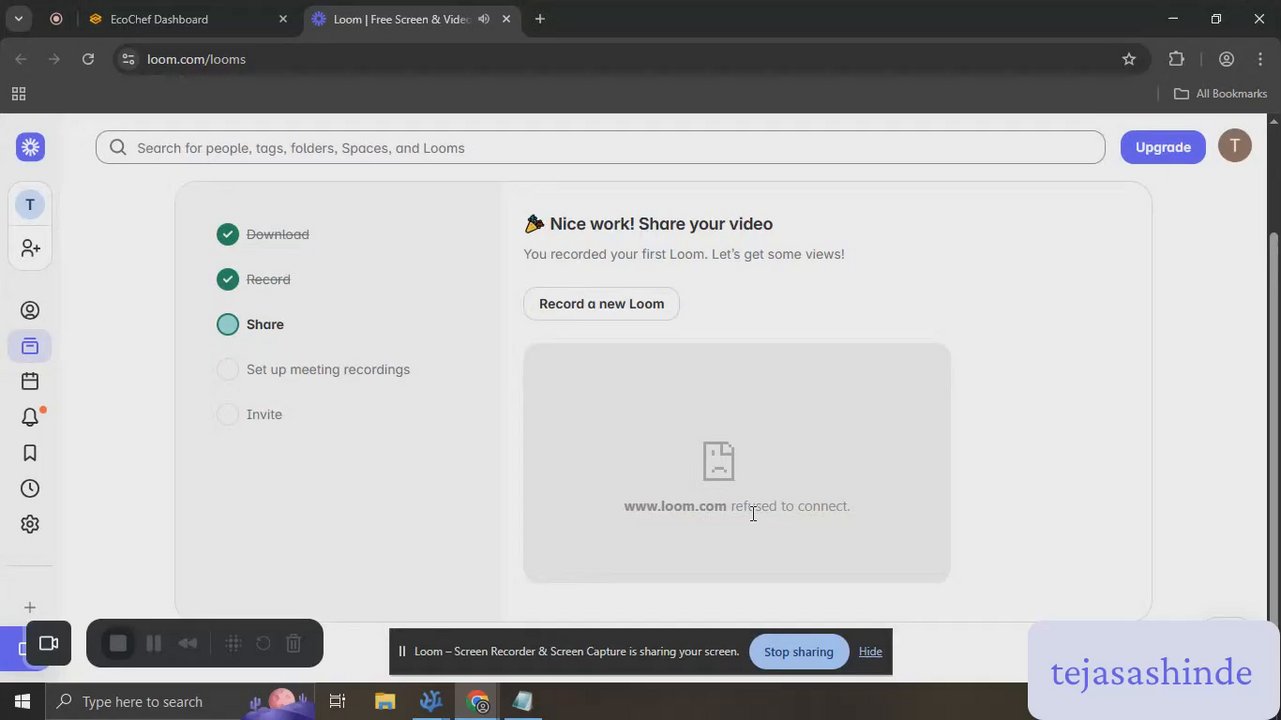Focus the Loom search field
This screenshot has width=1281, height=720.
[600, 148]
